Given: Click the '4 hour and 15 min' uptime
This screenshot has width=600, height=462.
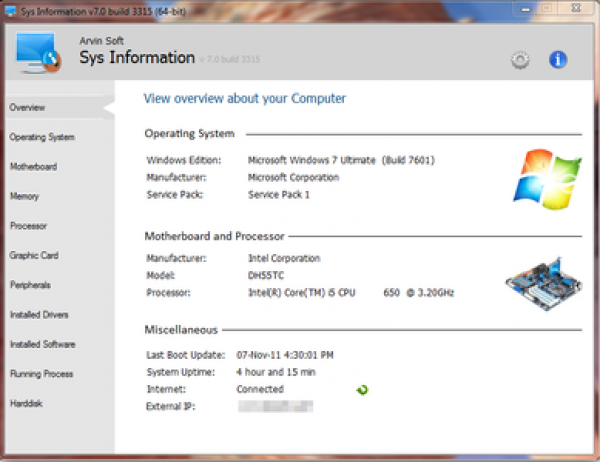Looking at the screenshot, I should (276, 372).
